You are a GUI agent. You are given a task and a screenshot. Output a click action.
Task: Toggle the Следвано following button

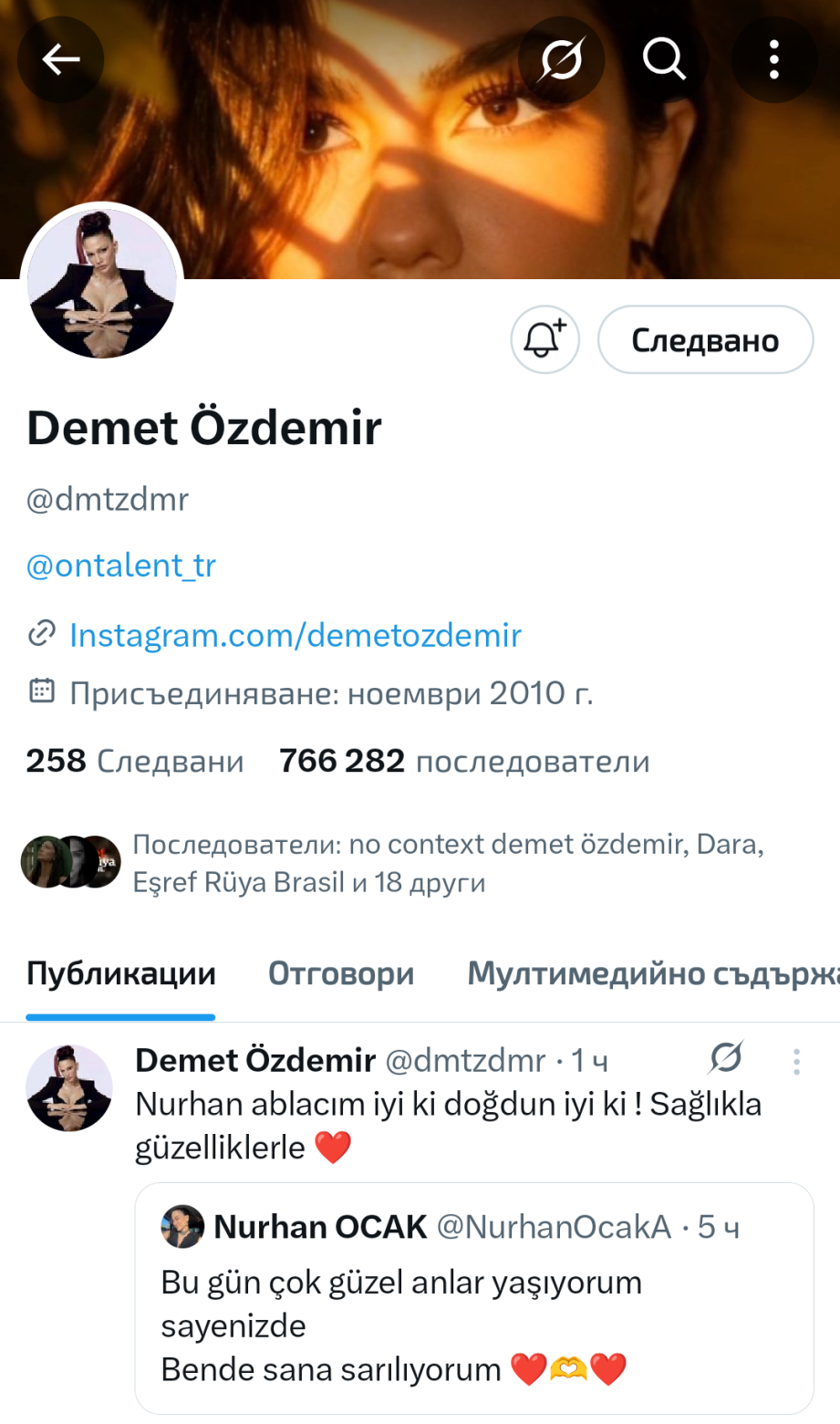click(705, 340)
